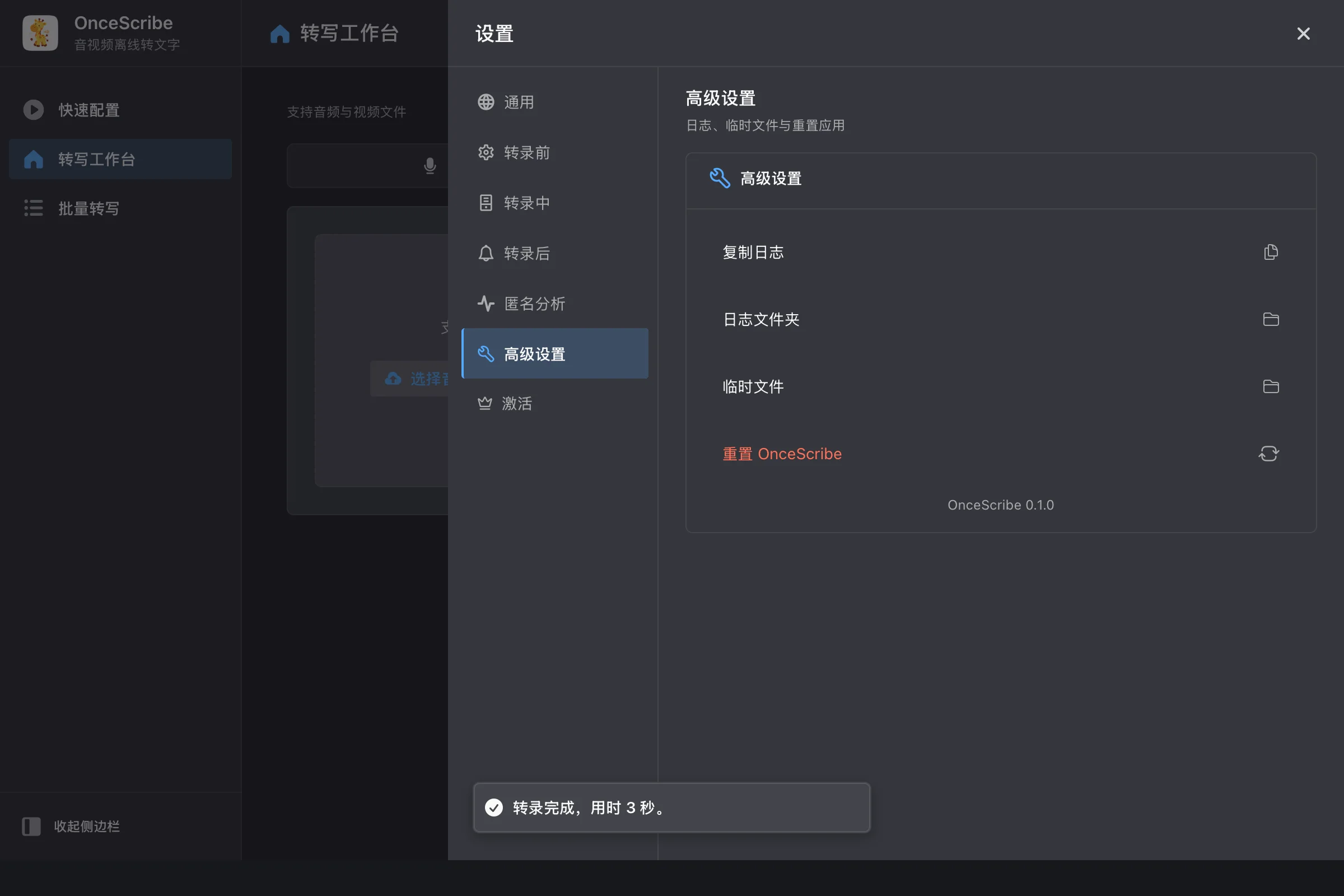The height and width of the screenshot is (896, 1344).
Task: Click the globe icon next to 通用
Action: (x=486, y=102)
